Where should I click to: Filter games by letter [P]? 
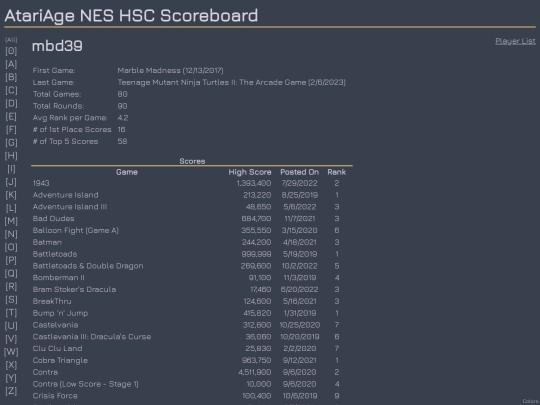point(11,260)
